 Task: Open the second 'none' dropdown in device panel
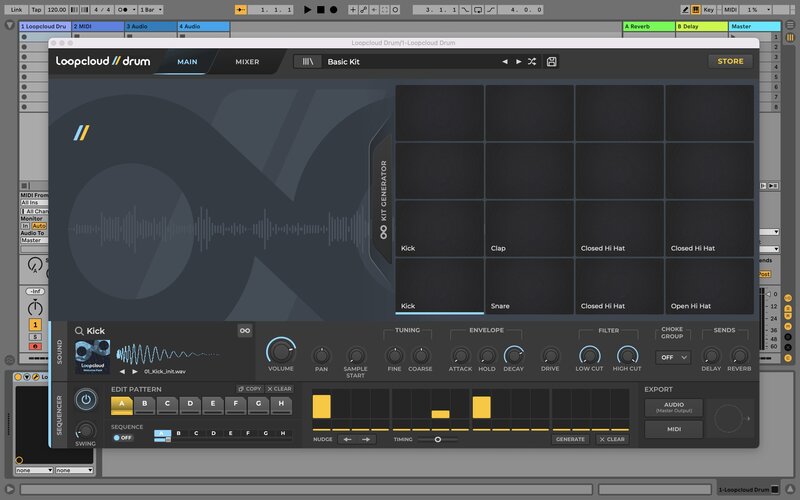(x=74, y=470)
